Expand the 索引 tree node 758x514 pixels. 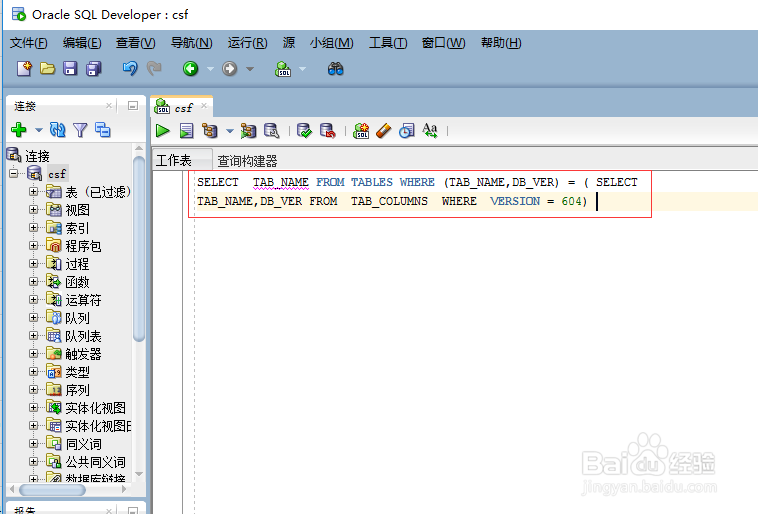33,227
